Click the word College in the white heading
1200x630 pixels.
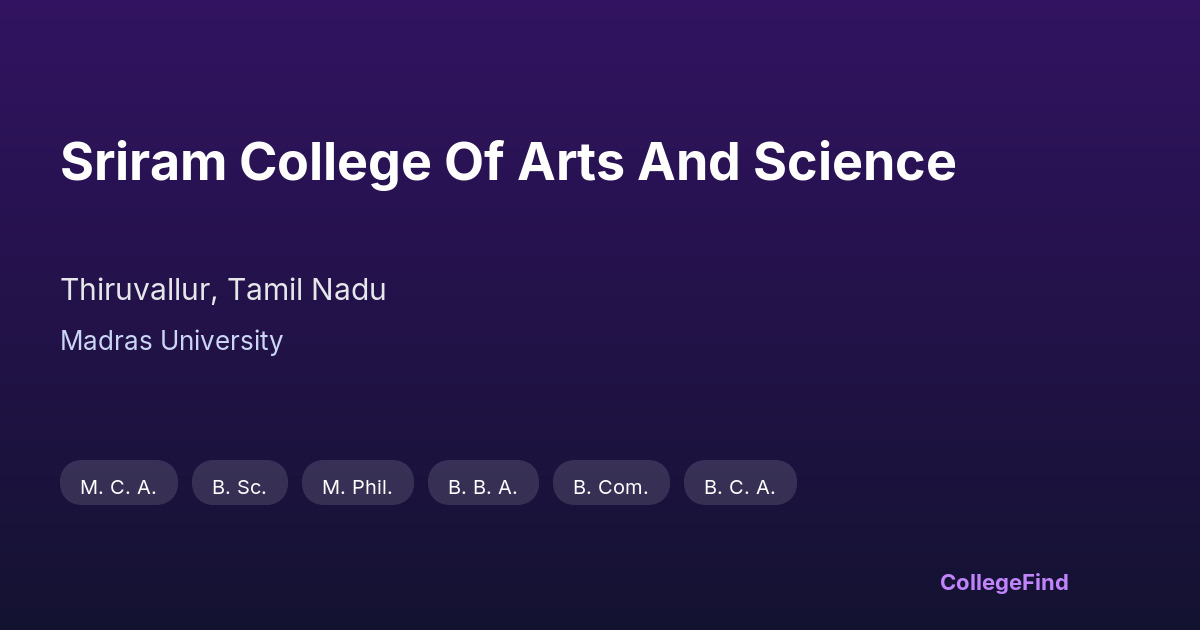(334, 162)
